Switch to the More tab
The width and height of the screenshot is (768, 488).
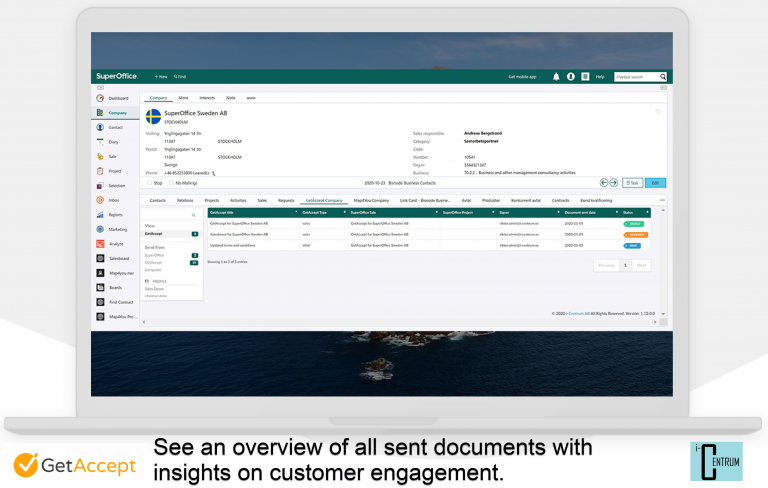[183, 98]
